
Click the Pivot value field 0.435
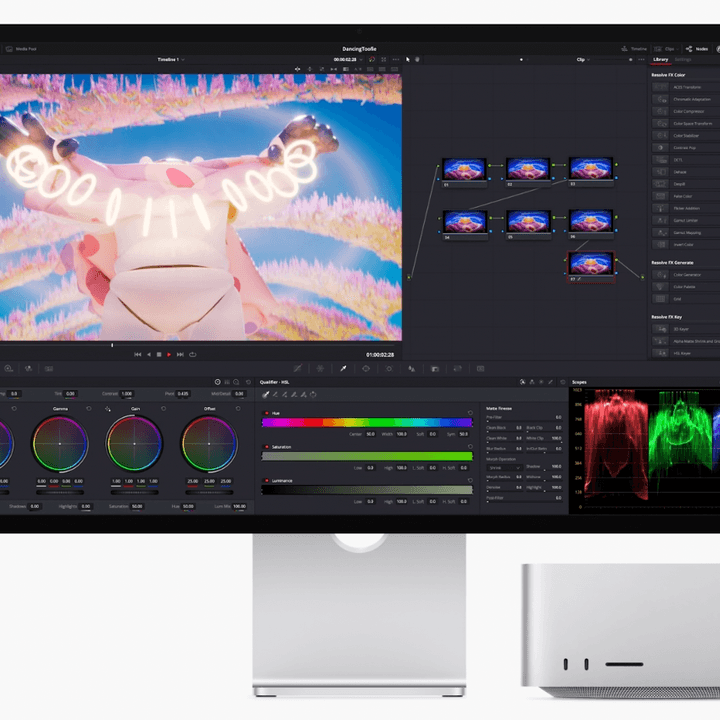[183, 394]
